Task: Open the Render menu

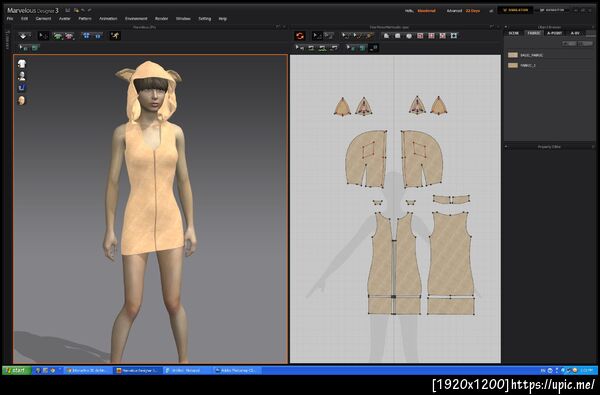Action: [161, 18]
